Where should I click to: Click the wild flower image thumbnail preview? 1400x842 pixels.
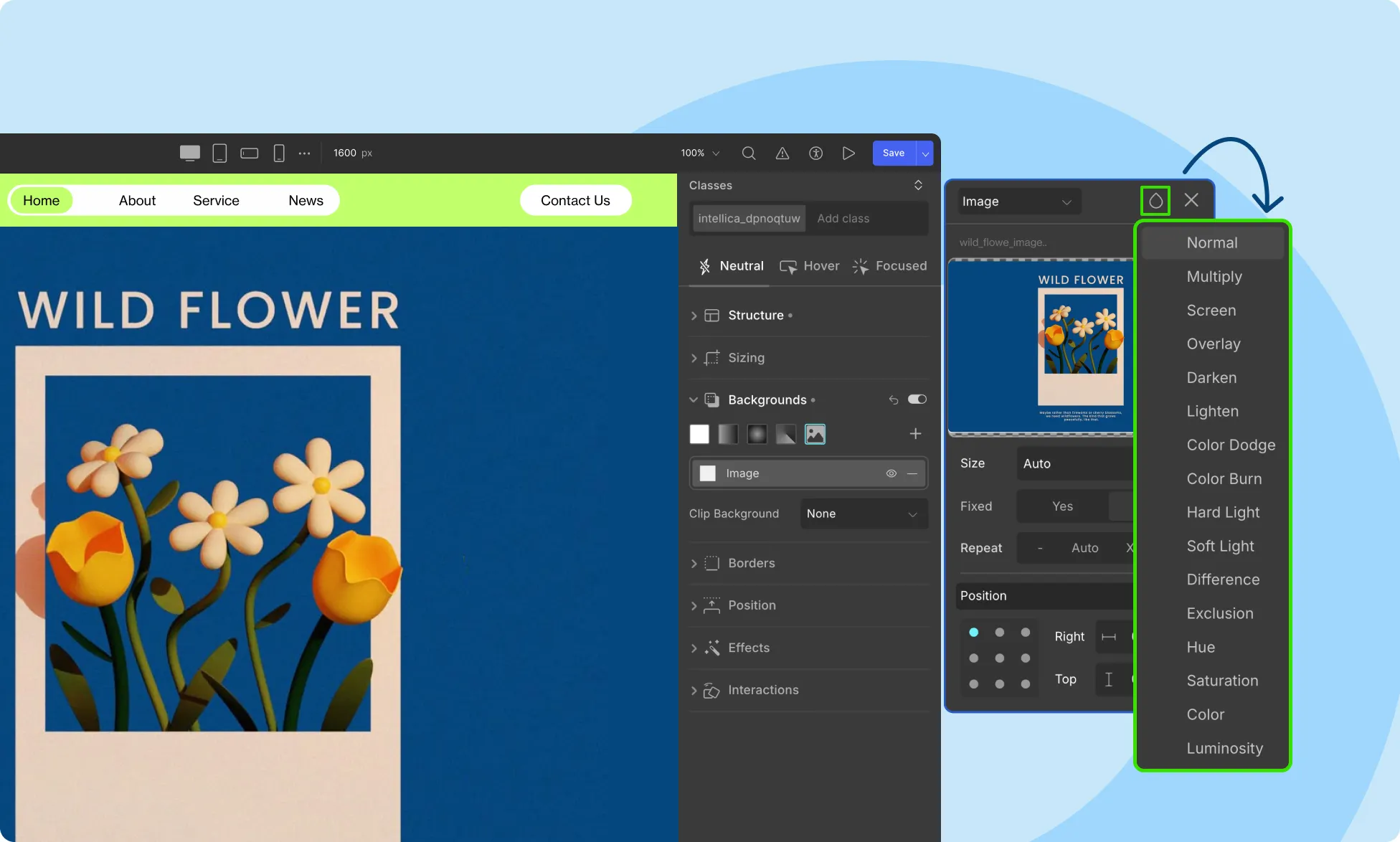[1041, 347]
